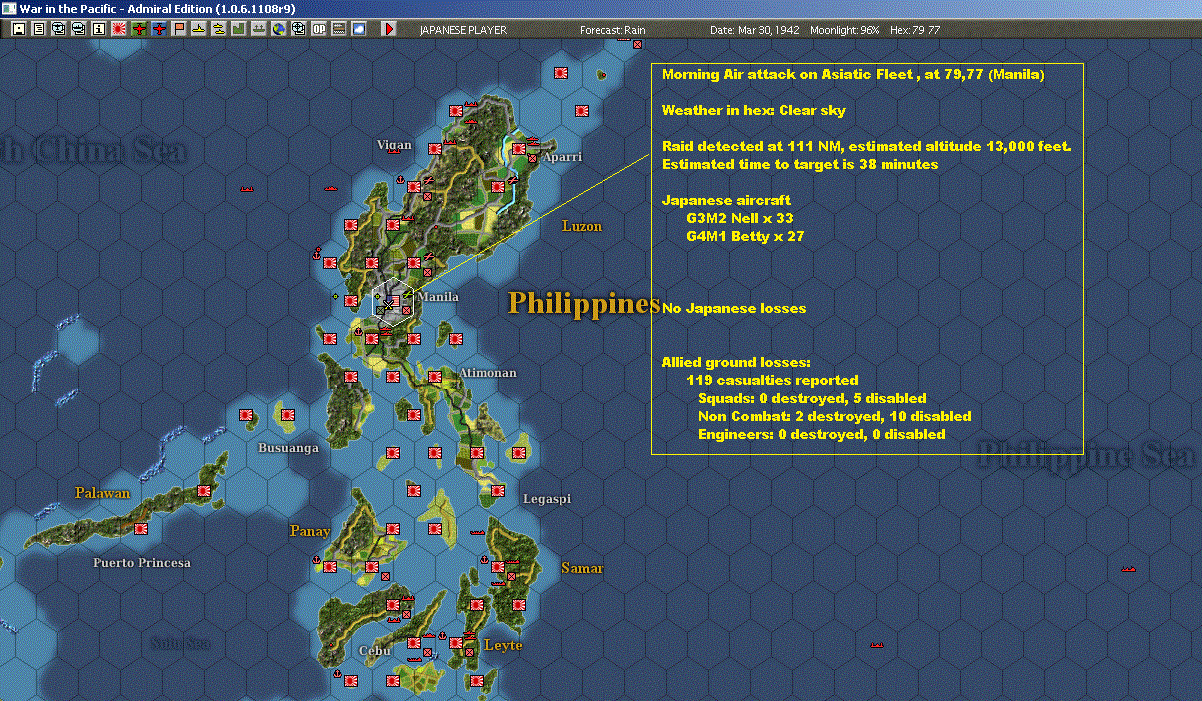The width and height of the screenshot is (1202, 701).
Task: Click the Date: Mar 30, 1942 text
Action: click(755, 30)
